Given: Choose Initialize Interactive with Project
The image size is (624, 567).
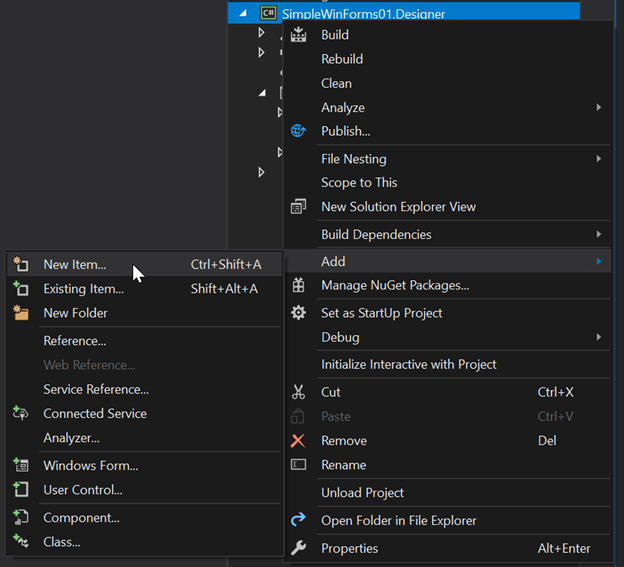Looking at the screenshot, I should [448, 364].
